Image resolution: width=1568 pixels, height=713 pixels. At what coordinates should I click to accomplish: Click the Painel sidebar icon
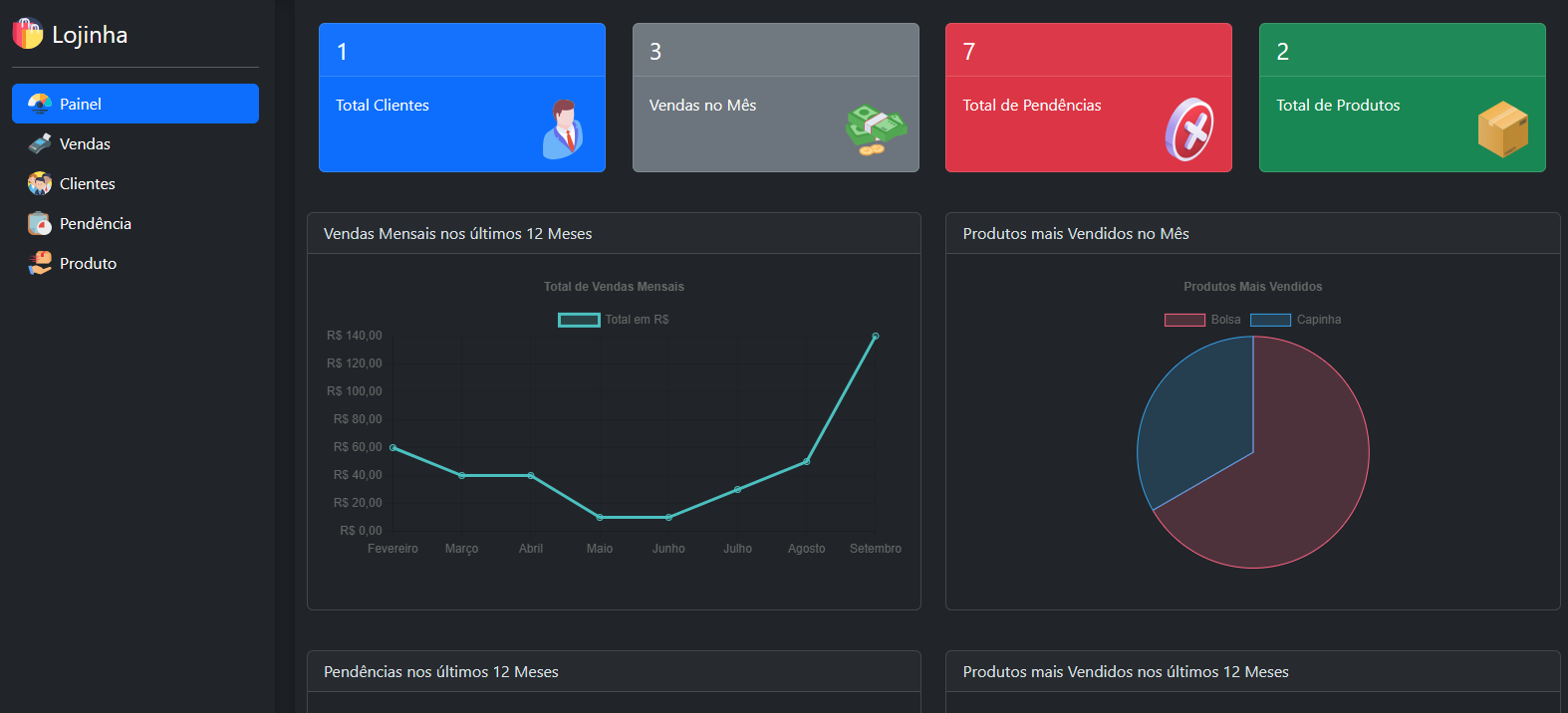click(40, 104)
